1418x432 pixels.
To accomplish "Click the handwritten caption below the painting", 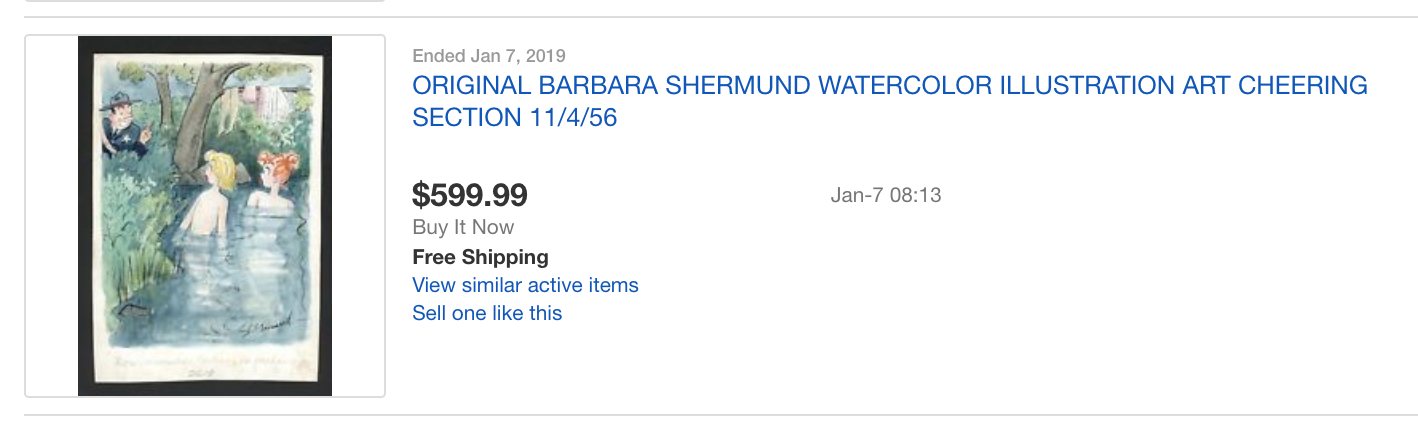I will (x=205, y=360).
